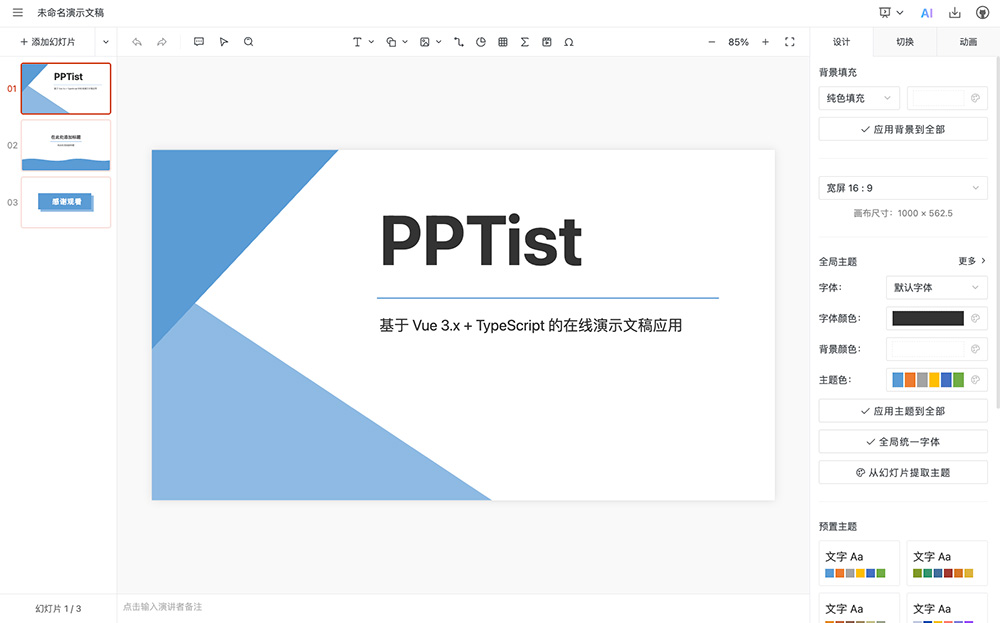
Task: Export the presentation using the download icon
Action: click(955, 12)
